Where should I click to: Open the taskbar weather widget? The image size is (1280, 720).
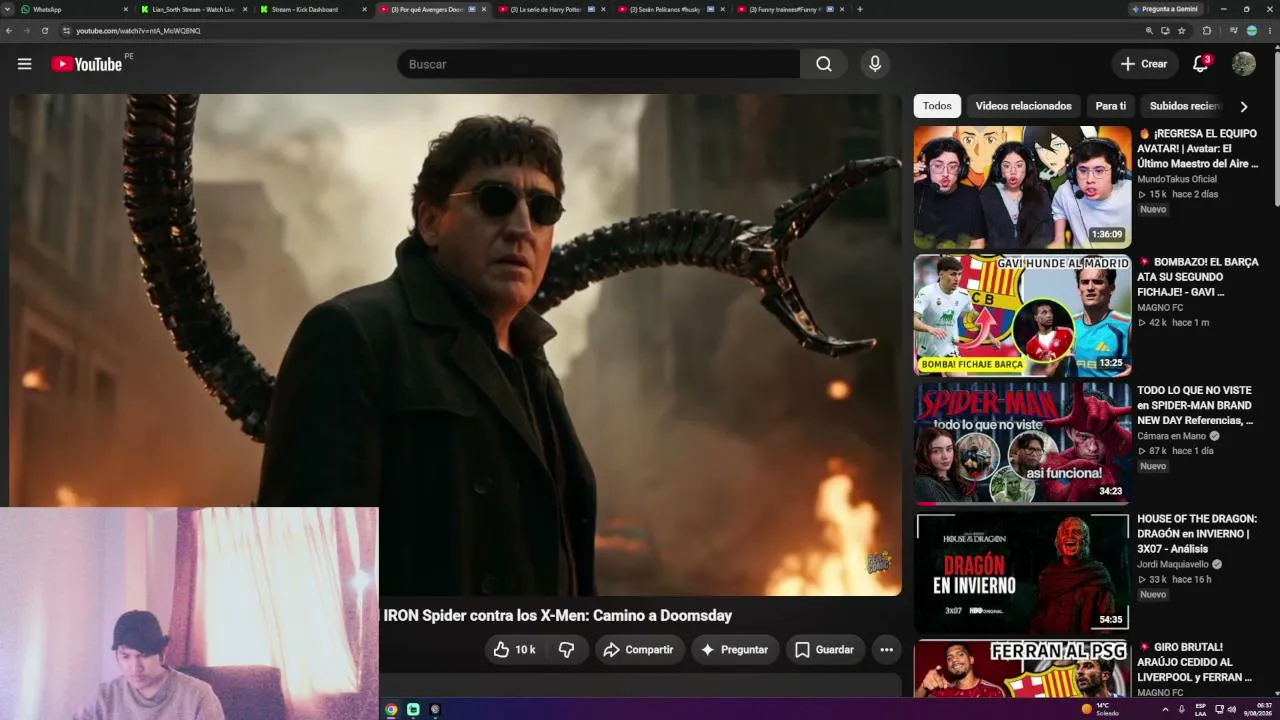coord(1100,710)
